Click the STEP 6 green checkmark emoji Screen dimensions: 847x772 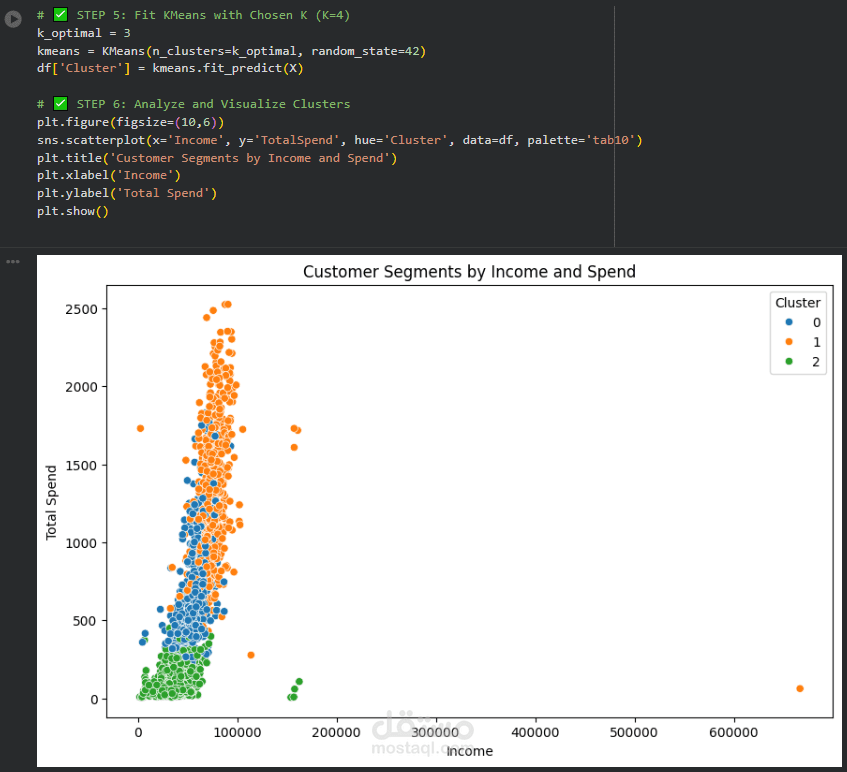tap(60, 103)
